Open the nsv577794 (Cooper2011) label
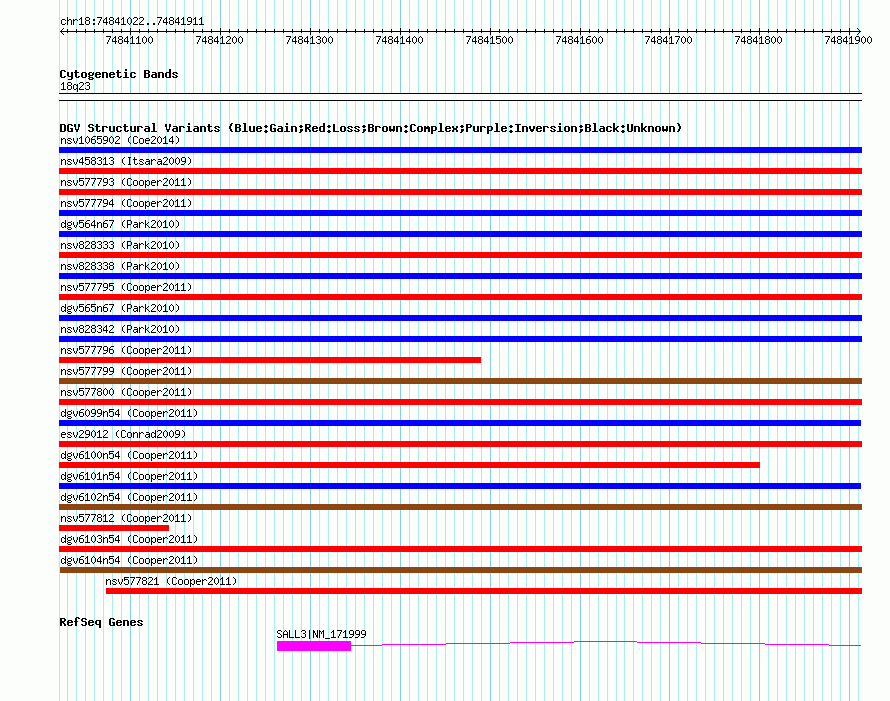This screenshot has width=890, height=701. pos(126,203)
